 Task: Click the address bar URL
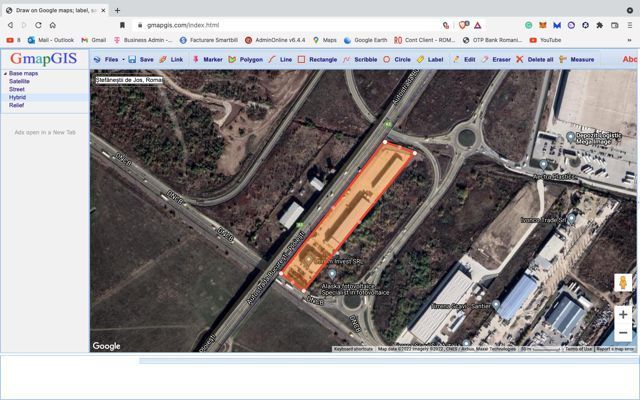183,25
